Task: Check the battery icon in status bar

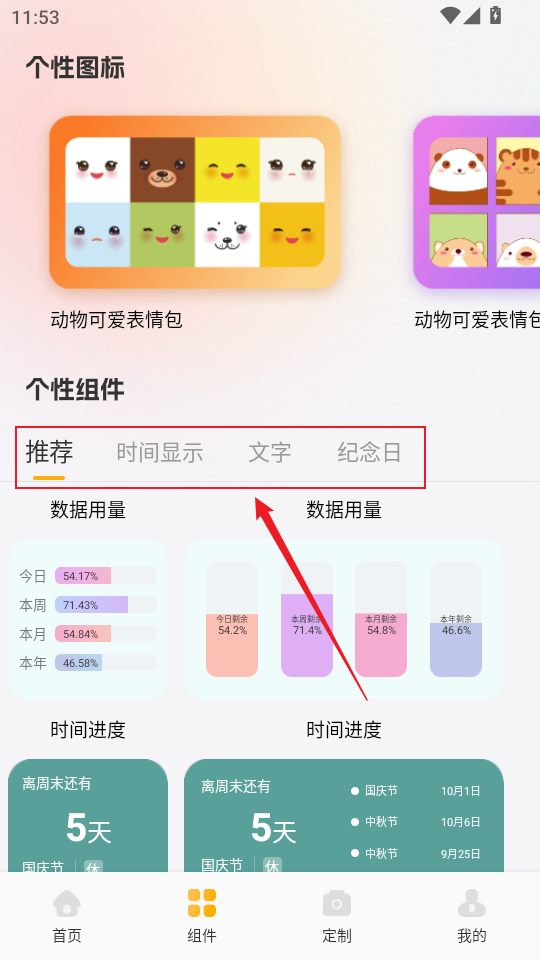Action: tap(495, 15)
